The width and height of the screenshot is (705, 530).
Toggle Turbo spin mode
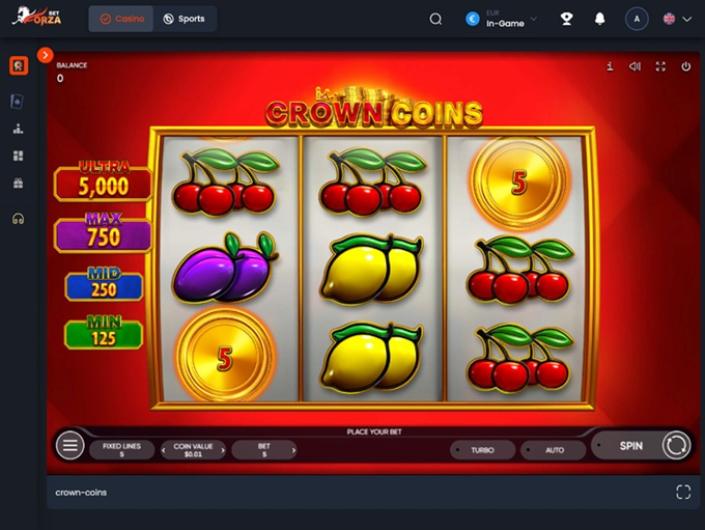click(482, 450)
